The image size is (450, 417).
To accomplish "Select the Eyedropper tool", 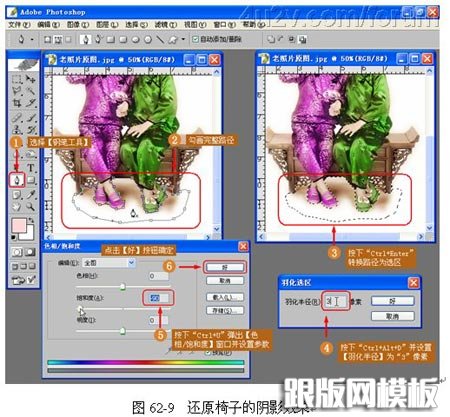I will coord(31,194).
